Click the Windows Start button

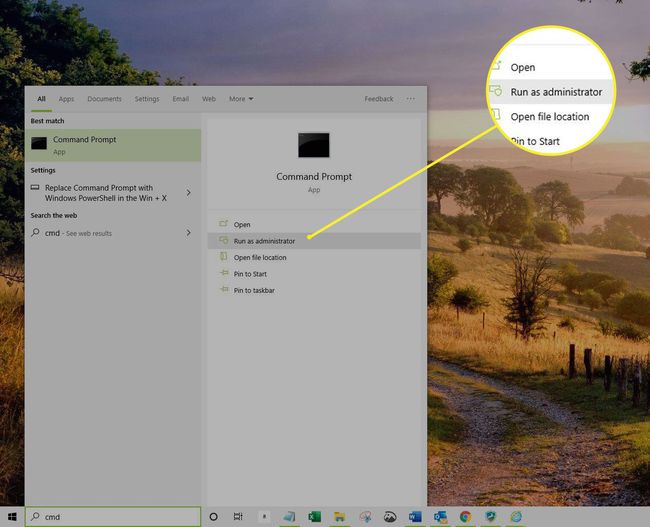coord(12,517)
